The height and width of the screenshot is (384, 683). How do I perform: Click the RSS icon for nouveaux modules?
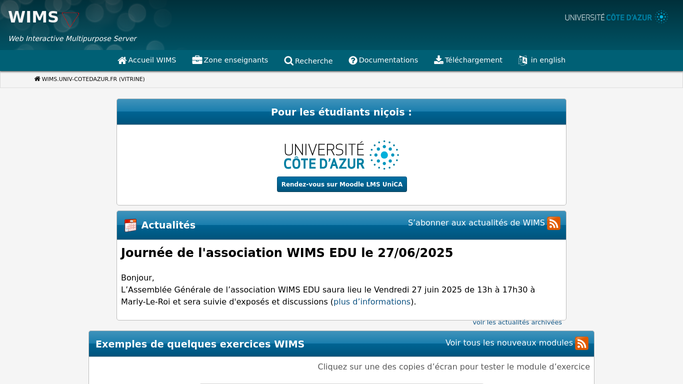(x=582, y=344)
